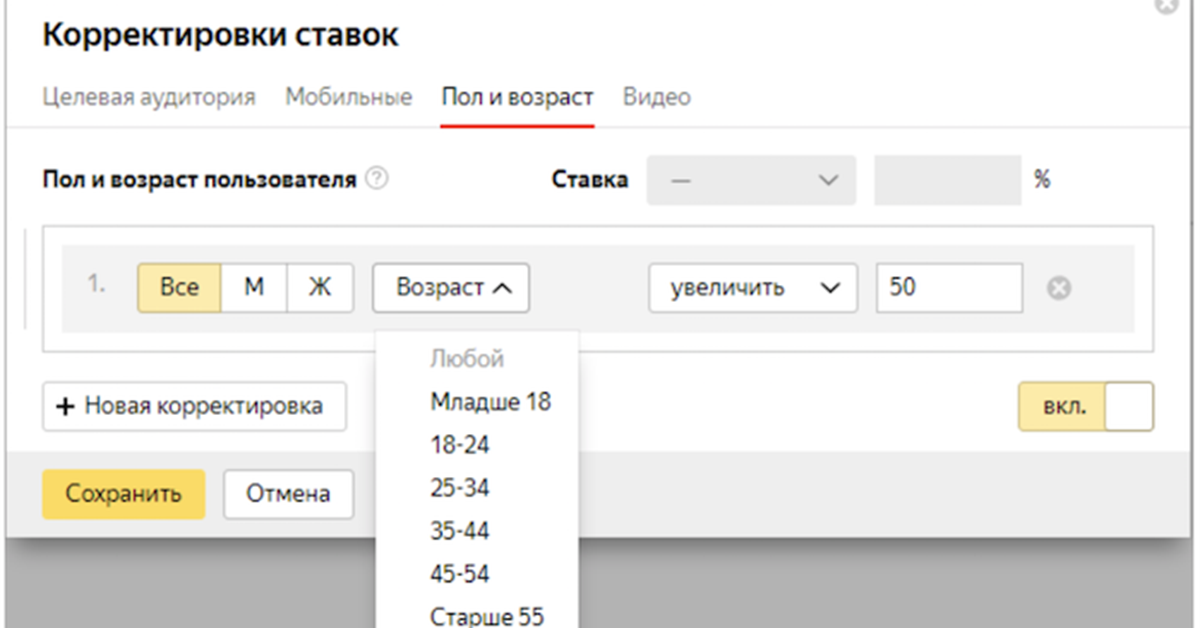Open the Видео tab
1200x628 pixels.
[x=656, y=97]
